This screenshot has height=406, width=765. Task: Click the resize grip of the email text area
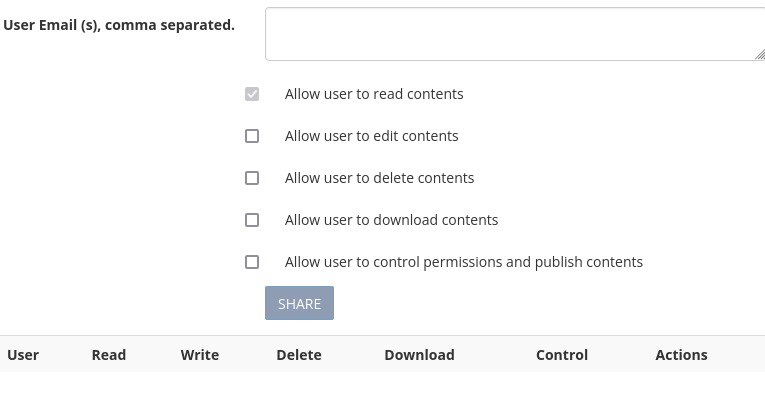click(x=760, y=55)
